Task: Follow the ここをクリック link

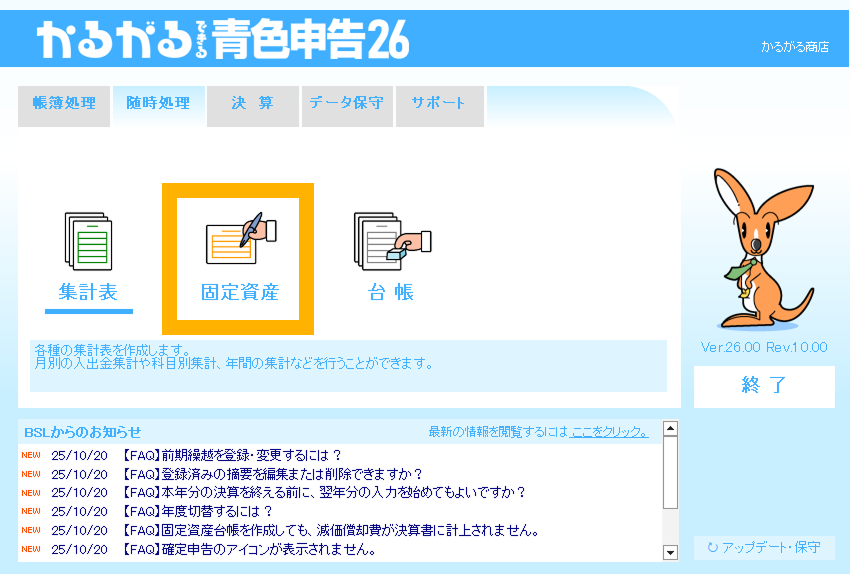Action: 609,432
